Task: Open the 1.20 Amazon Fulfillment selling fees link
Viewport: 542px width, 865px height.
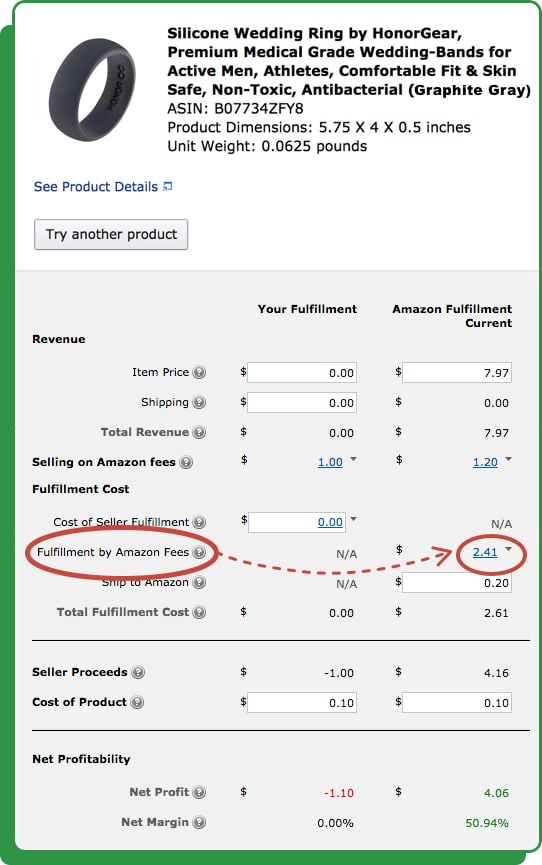Action: (485, 462)
